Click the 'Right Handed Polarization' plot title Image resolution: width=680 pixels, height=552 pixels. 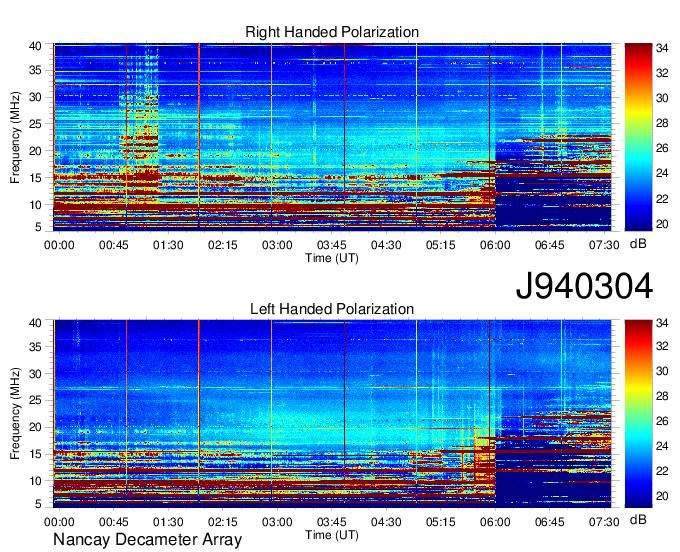[x=332, y=32]
